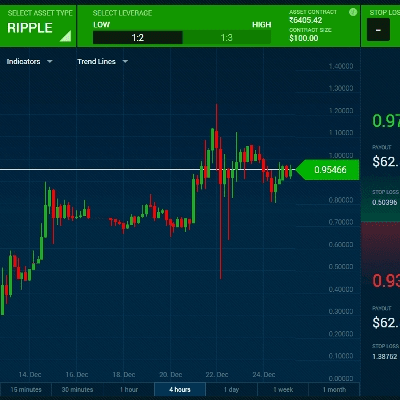Viewport: 400px width, 400px height.
Task: Click the stop loss 1.38702 value
Action: point(385,357)
